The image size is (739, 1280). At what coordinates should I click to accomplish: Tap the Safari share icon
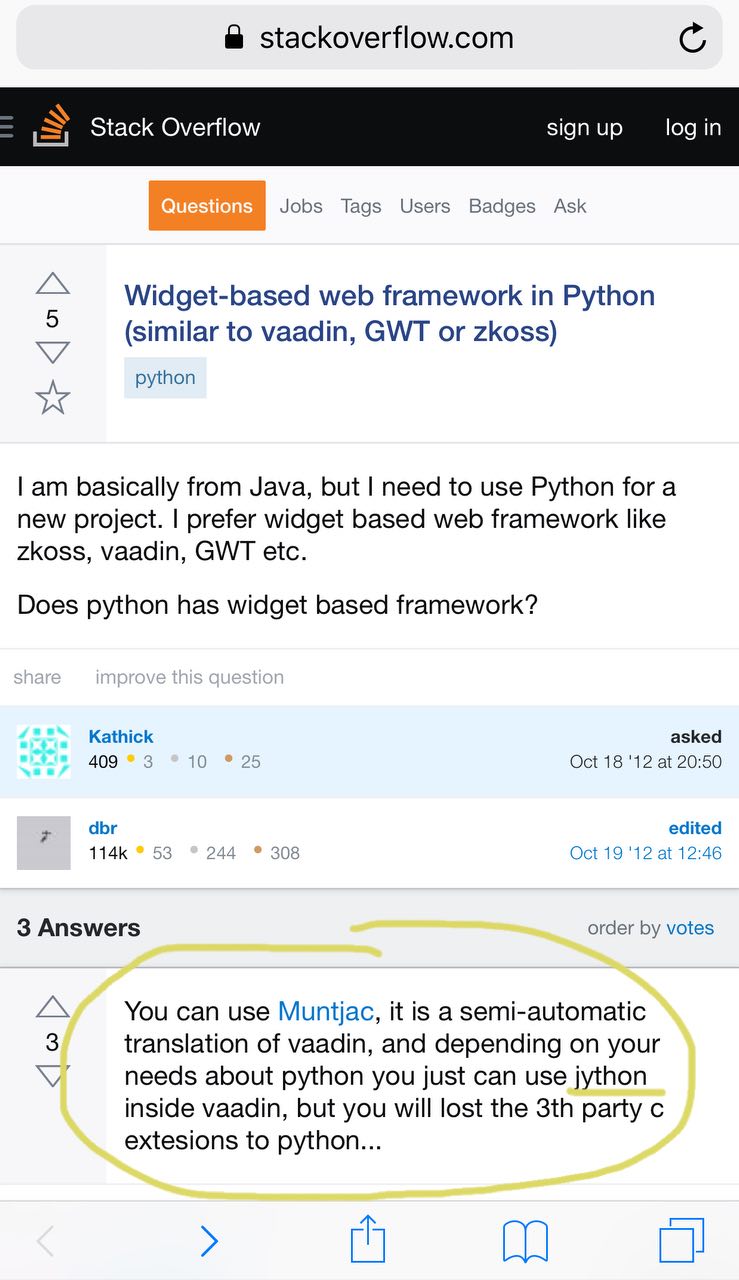tap(368, 1241)
